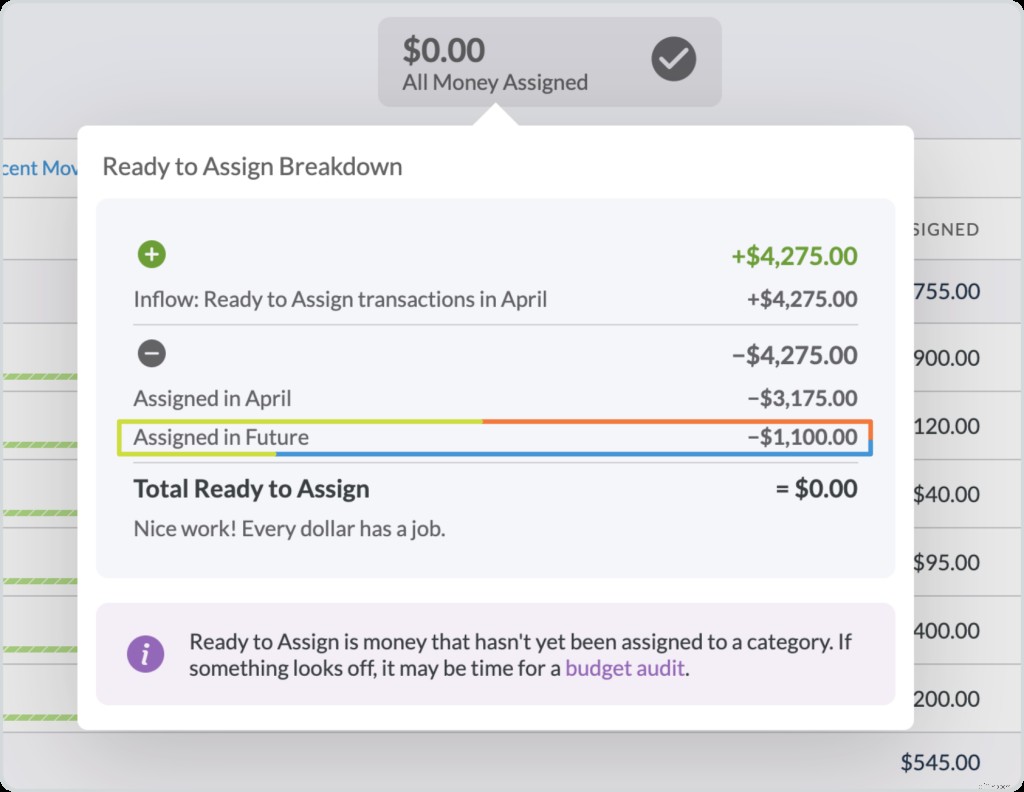1024x792 pixels.
Task: Open the budget audit link
Action: point(625,668)
